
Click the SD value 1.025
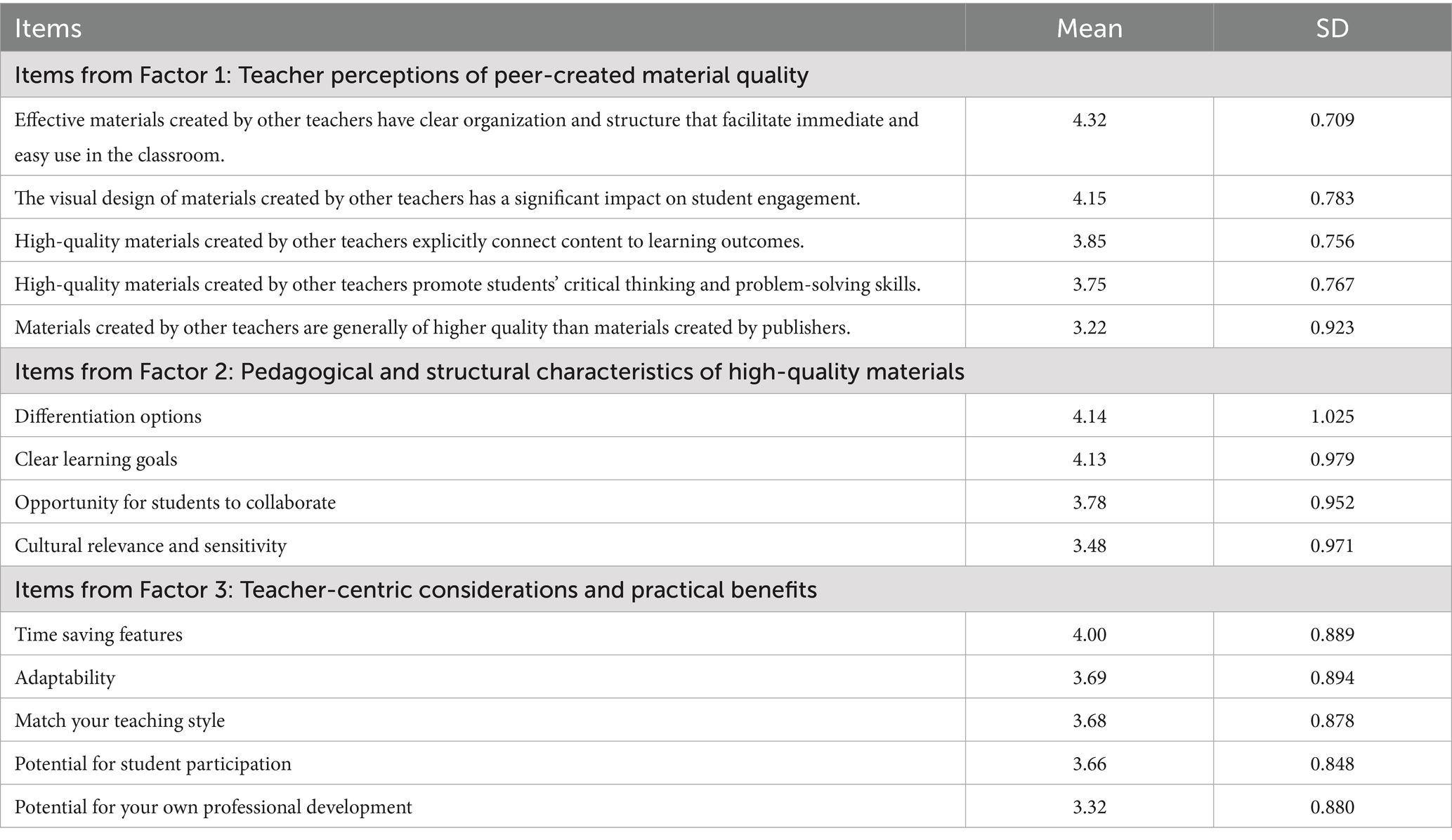1332,416
